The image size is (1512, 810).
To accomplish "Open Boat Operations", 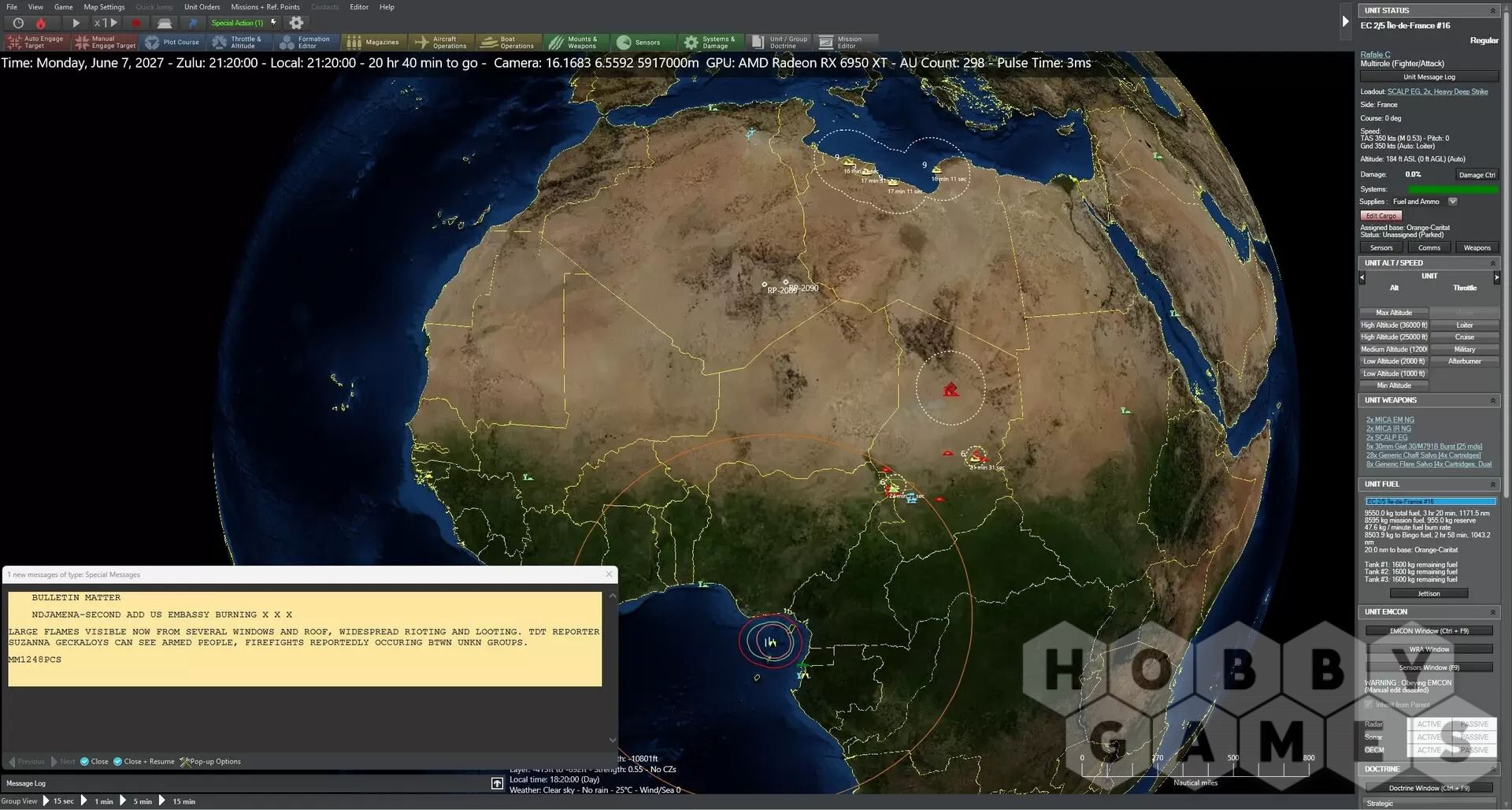I will pyautogui.click(x=510, y=42).
